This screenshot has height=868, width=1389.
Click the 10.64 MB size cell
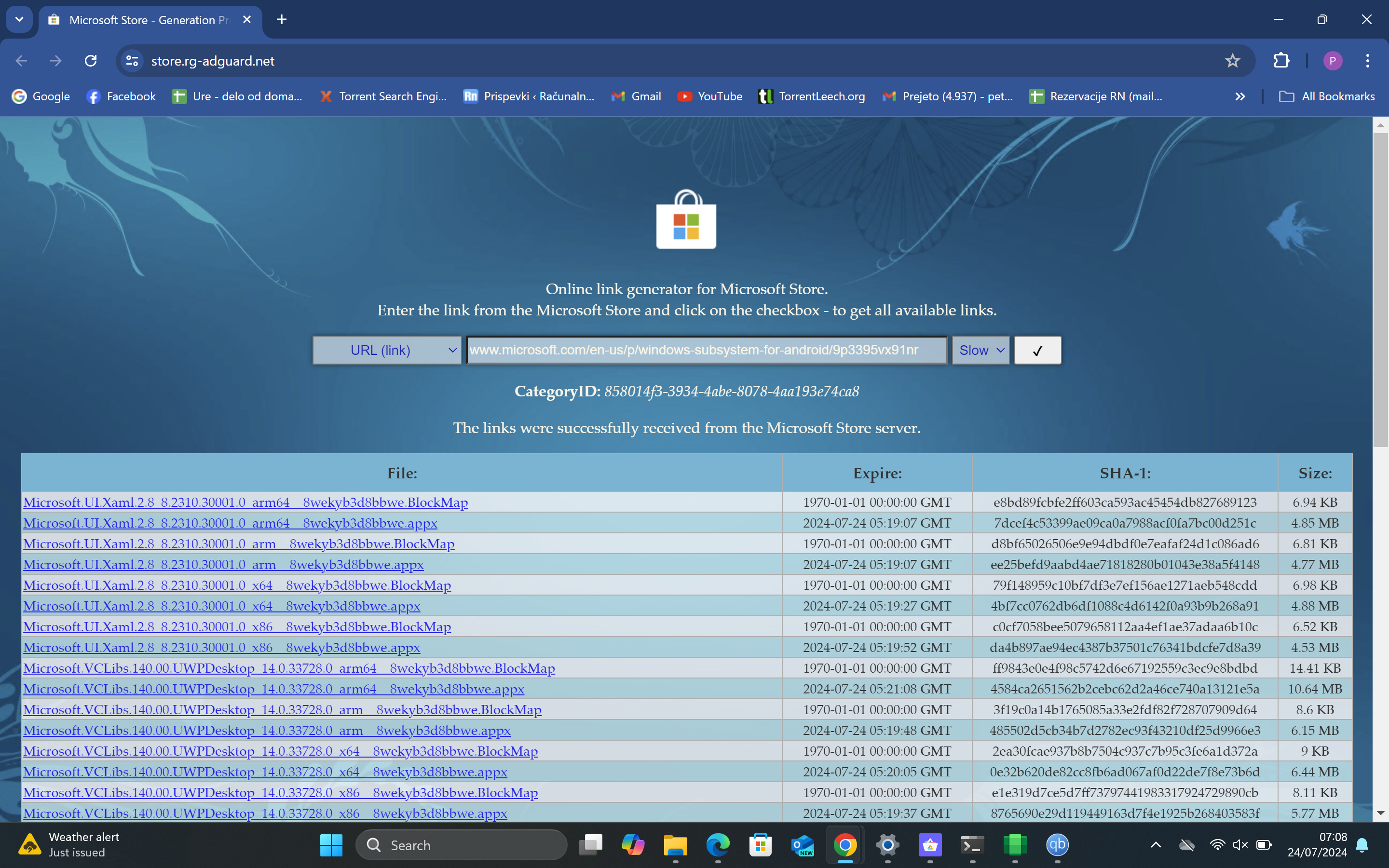click(x=1315, y=689)
